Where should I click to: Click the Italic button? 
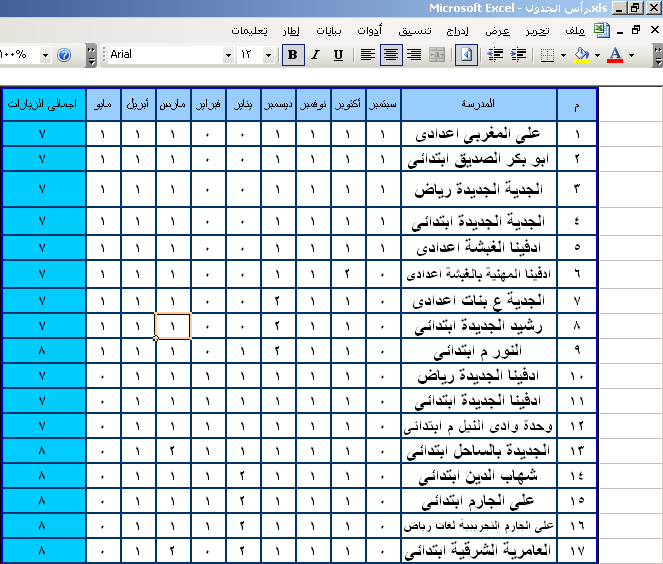click(x=315, y=54)
